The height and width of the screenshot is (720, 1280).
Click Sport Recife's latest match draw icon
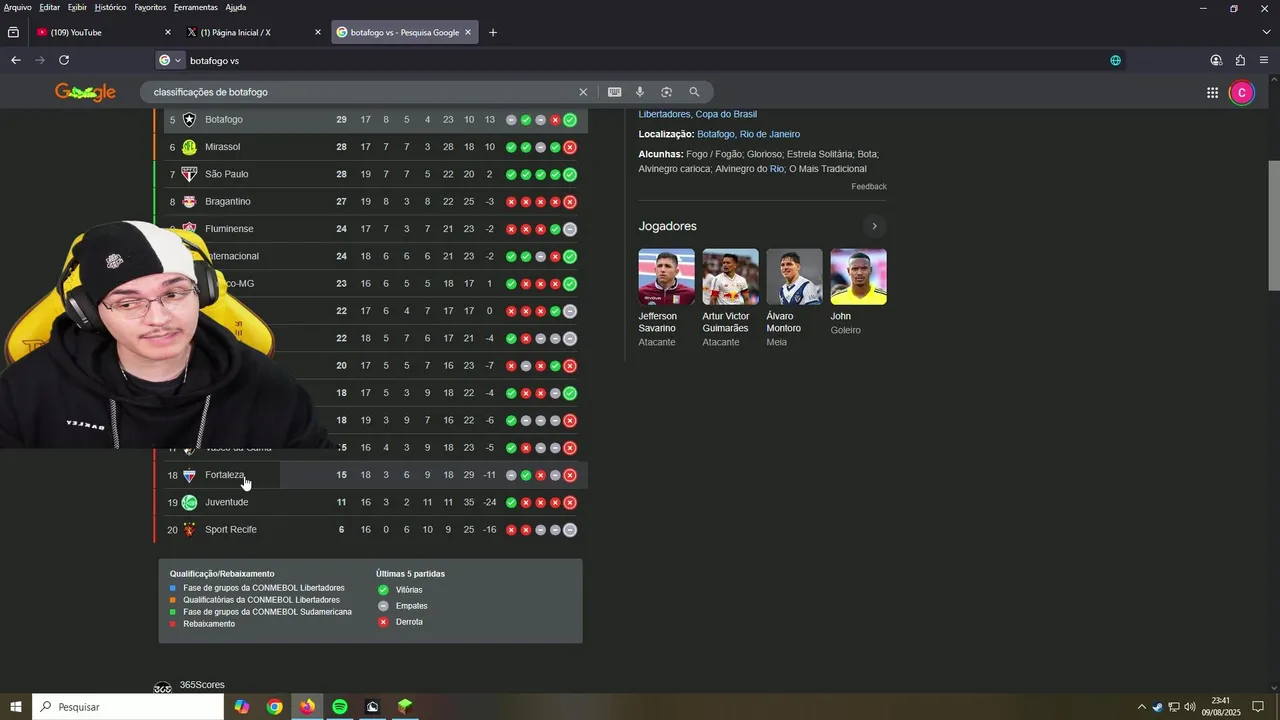click(x=570, y=530)
